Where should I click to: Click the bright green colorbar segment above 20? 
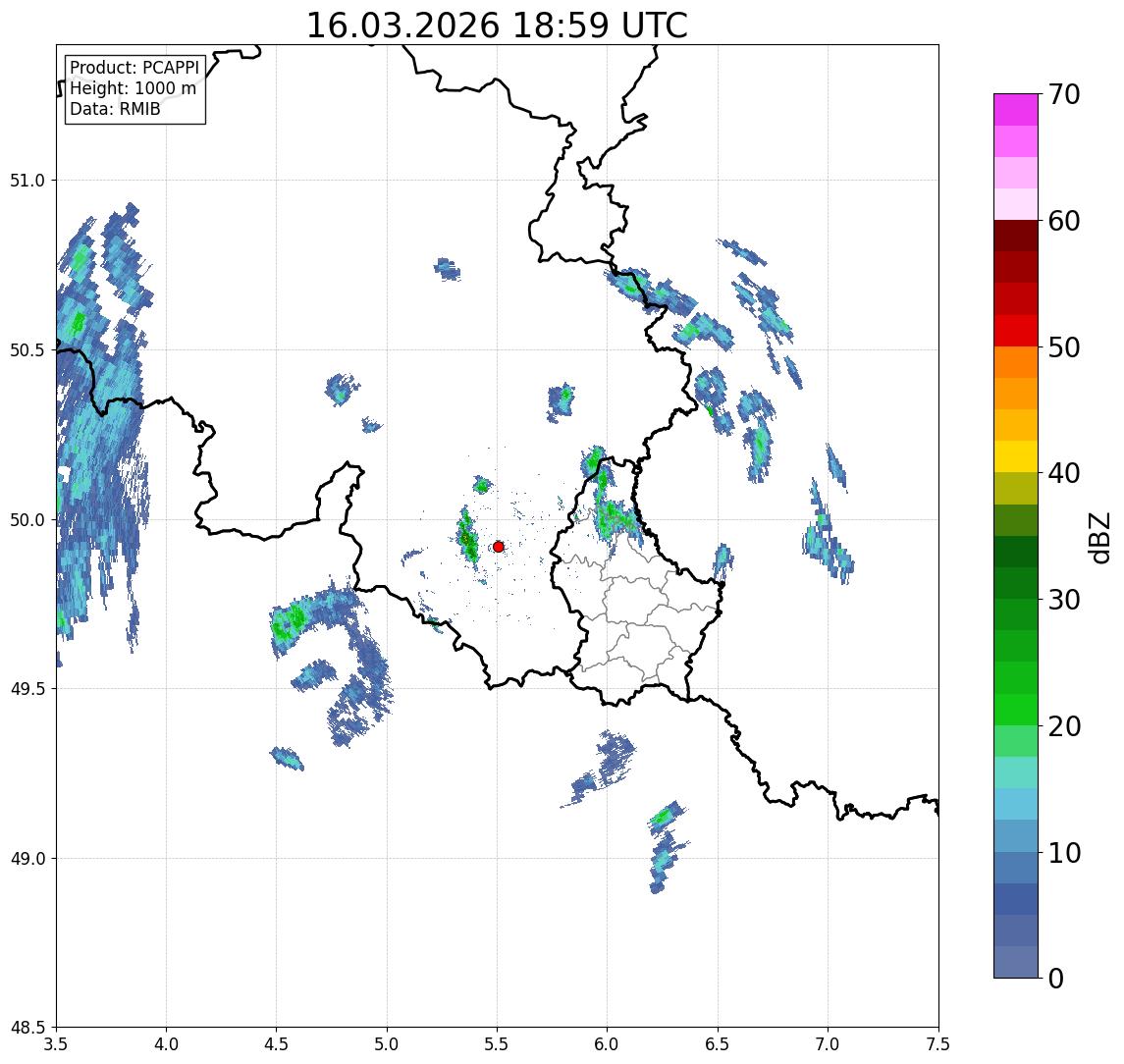click(x=1016, y=709)
